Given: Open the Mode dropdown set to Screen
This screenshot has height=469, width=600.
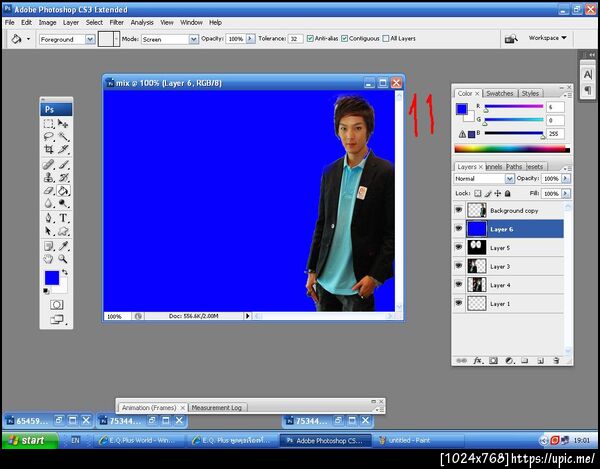Looking at the screenshot, I should click(x=194, y=39).
